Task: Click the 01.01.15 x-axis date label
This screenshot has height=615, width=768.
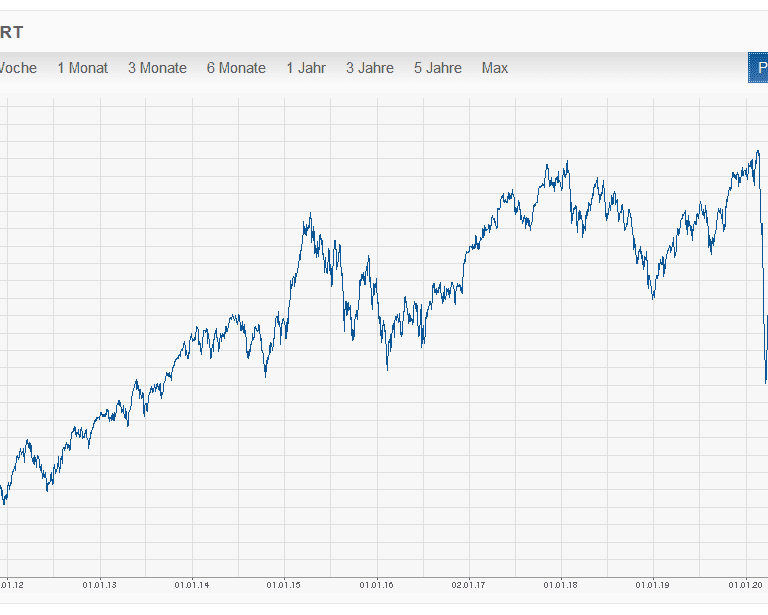Action: tap(284, 585)
